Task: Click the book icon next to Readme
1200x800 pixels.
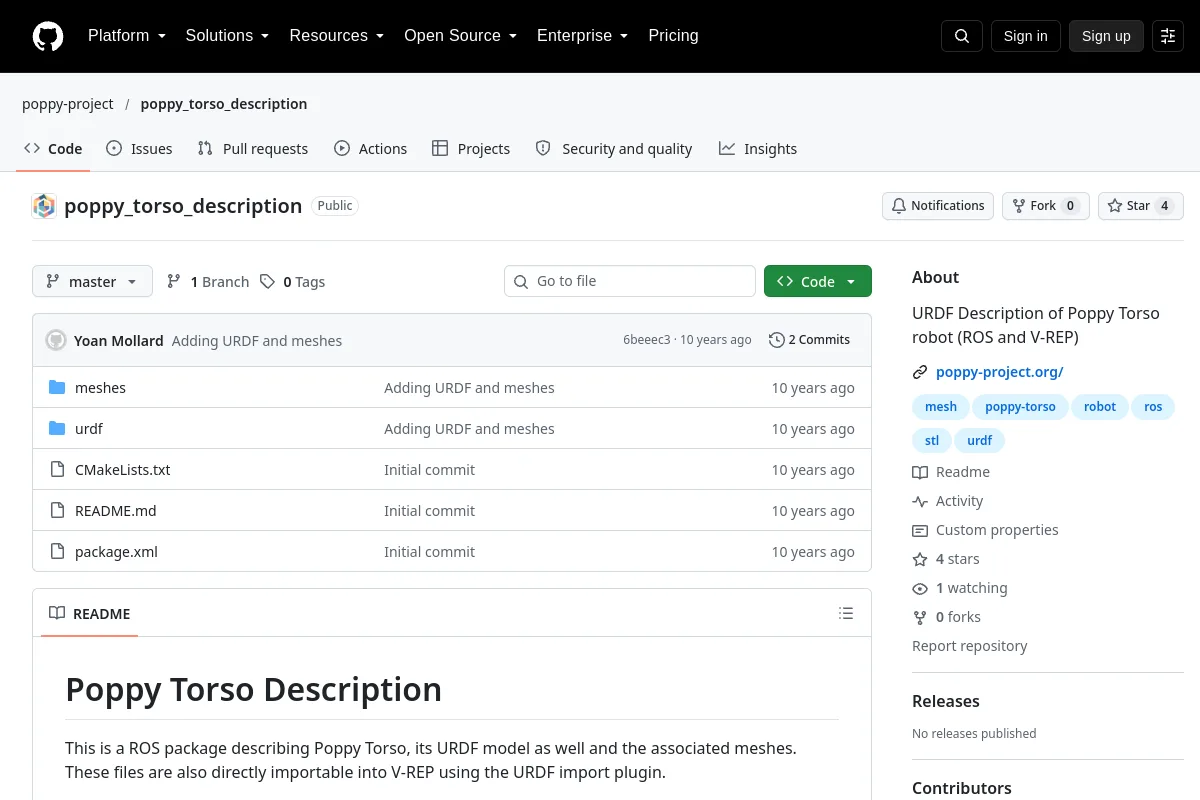Action: pyautogui.click(x=920, y=472)
